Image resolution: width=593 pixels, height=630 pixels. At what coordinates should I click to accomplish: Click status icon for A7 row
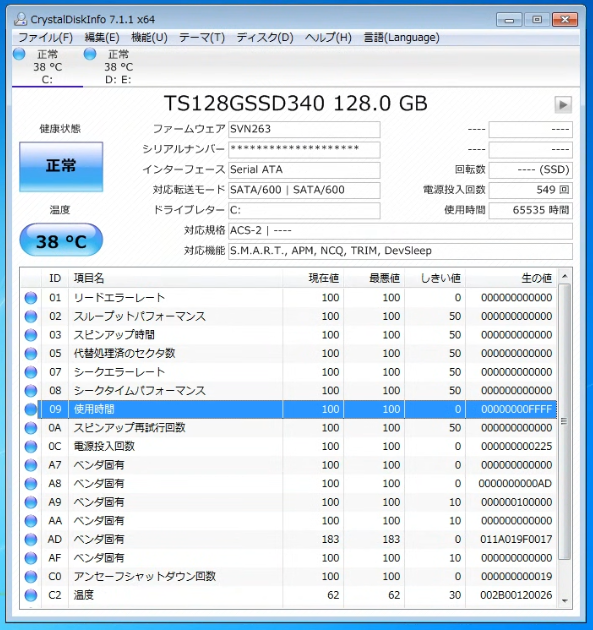click(31, 465)
